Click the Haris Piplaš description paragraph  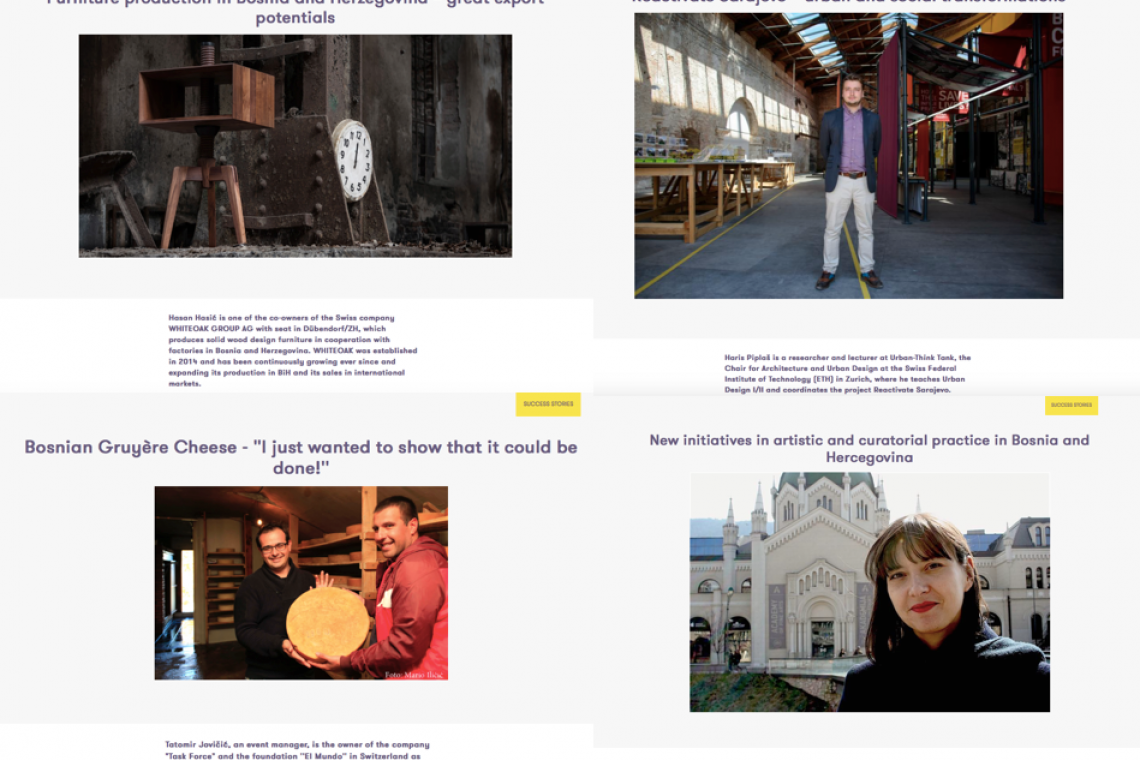(x=848, y=374)
